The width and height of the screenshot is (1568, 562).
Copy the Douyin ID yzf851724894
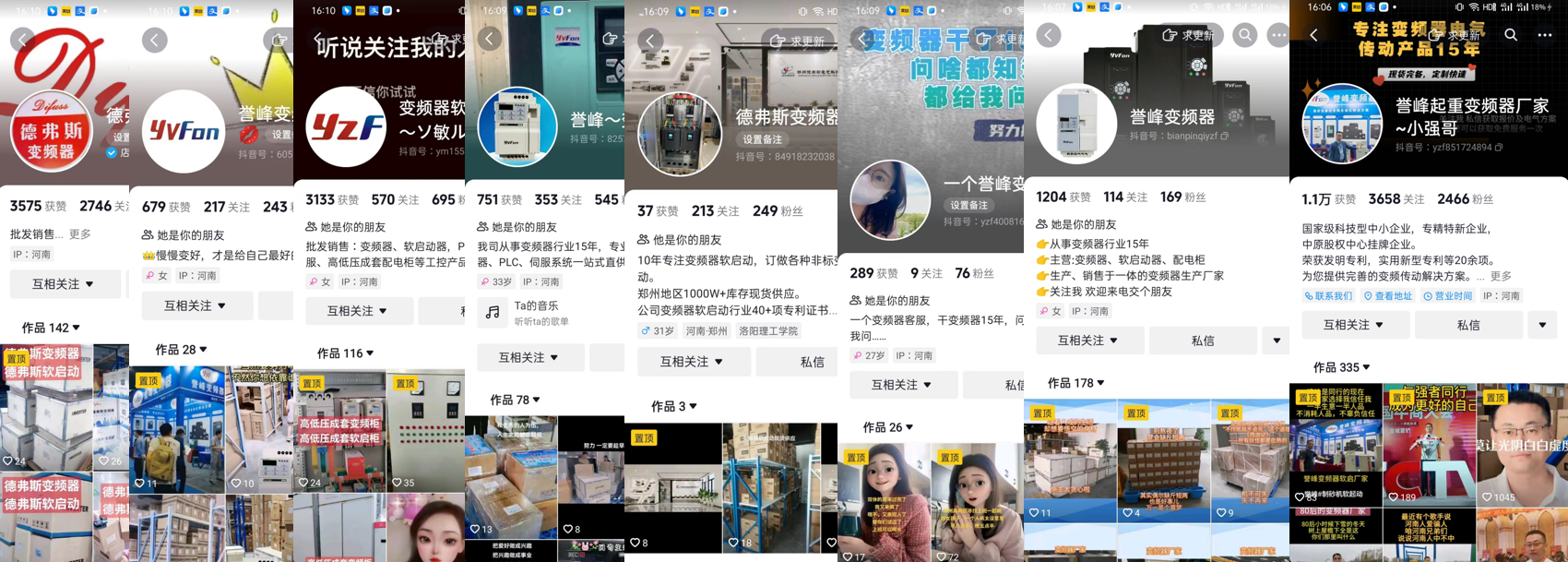pos(1499,148)
